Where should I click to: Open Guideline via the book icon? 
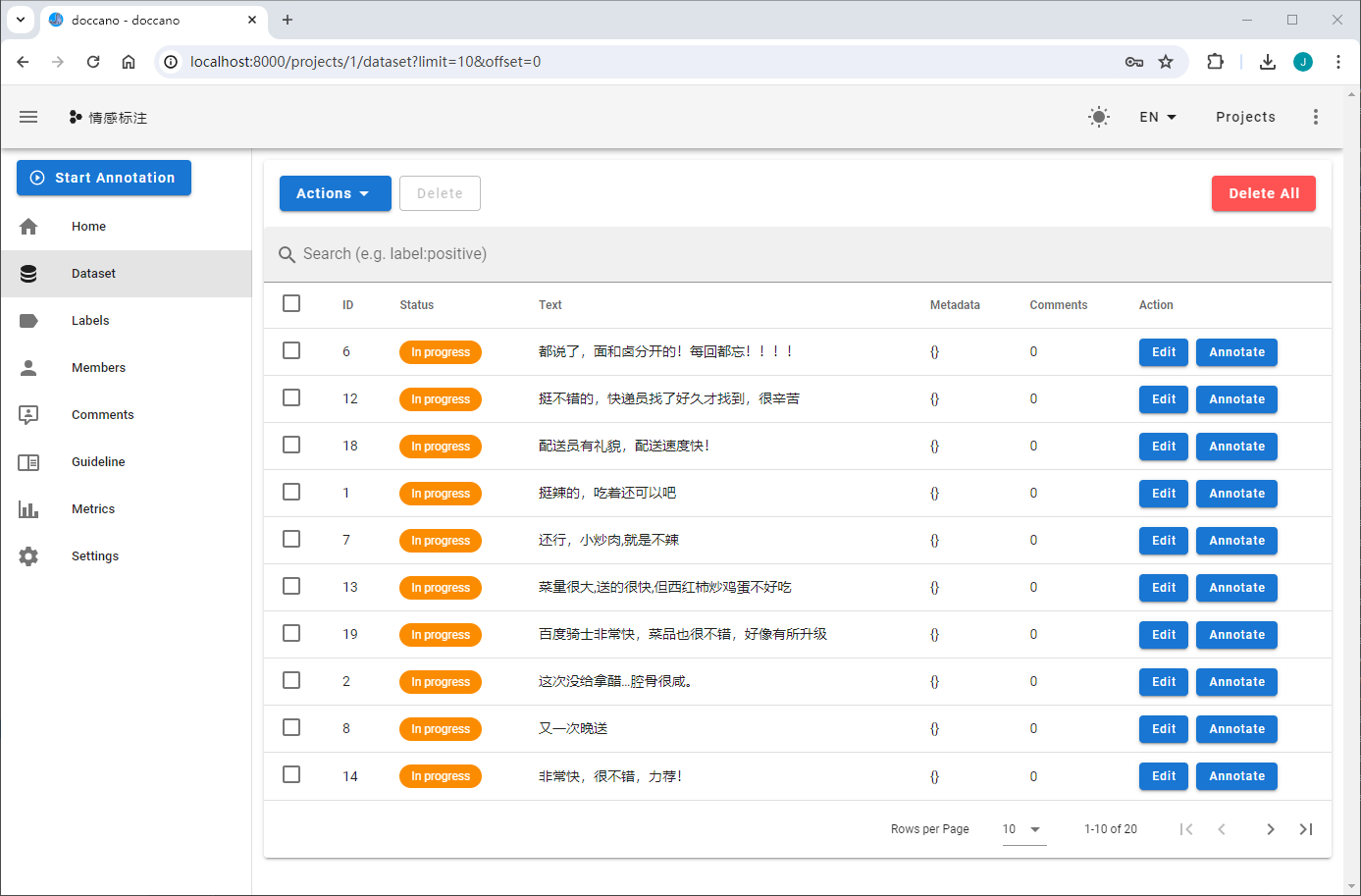[28, 461]
